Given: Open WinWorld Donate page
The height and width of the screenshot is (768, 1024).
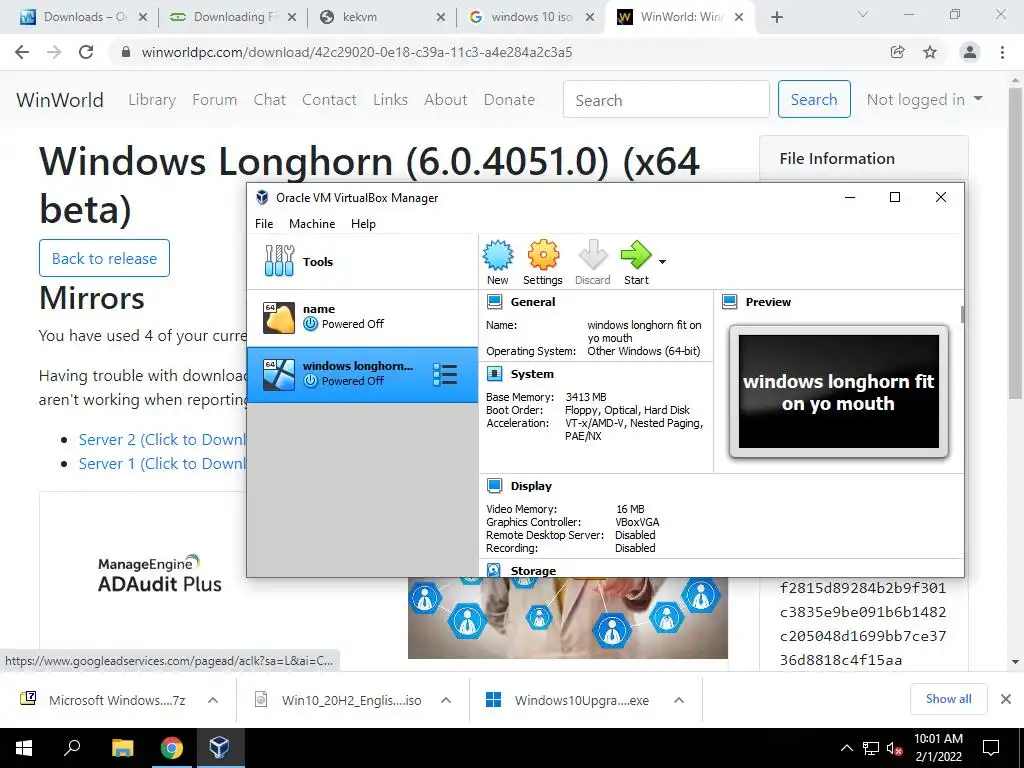Looking at the screenshot, I should point(509,100).
